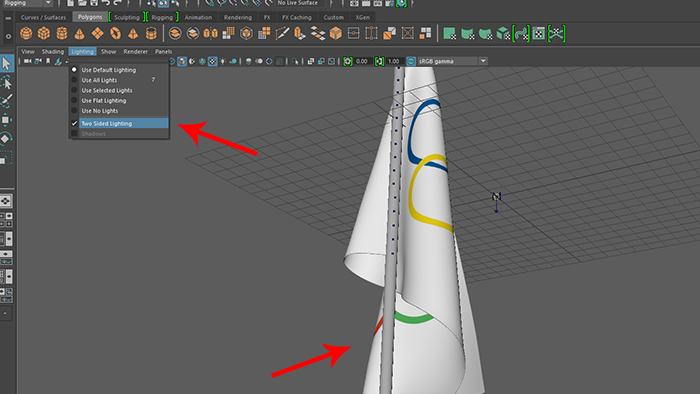This screenshot has height=394, width=700.
Task: Click the exposure value field showing 0.00
Action: point(362,61)
